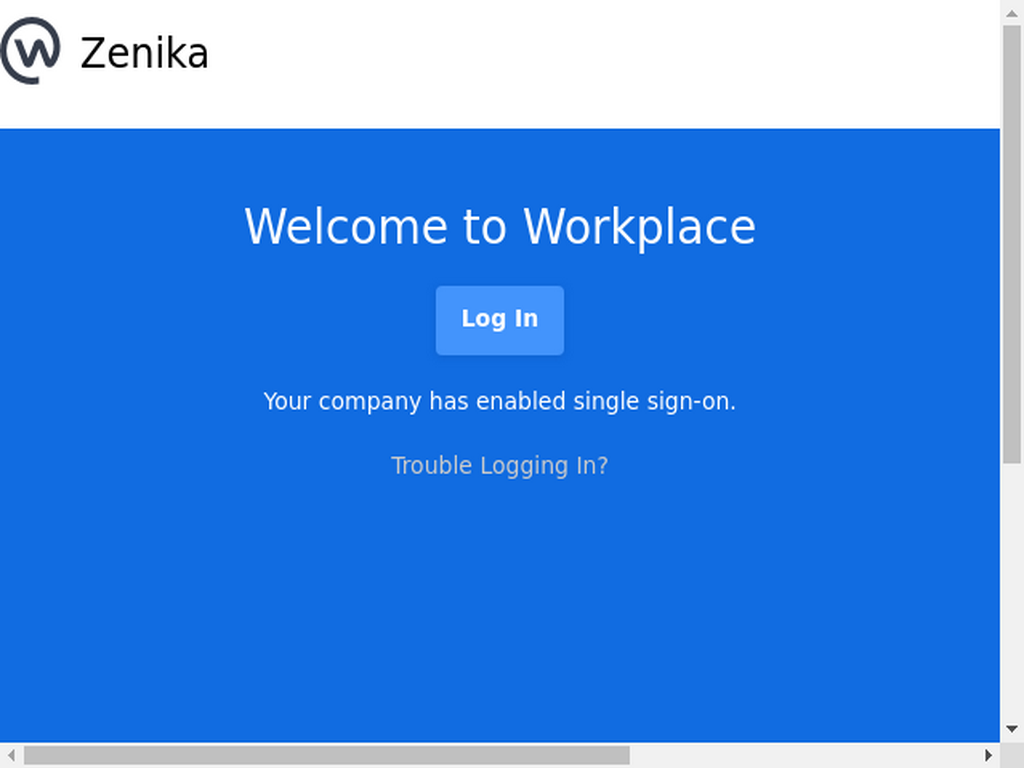This screenshot has width=1024, height=768.
Task: Click the word Workplace in the heading
Action: [x=639, y=228]
